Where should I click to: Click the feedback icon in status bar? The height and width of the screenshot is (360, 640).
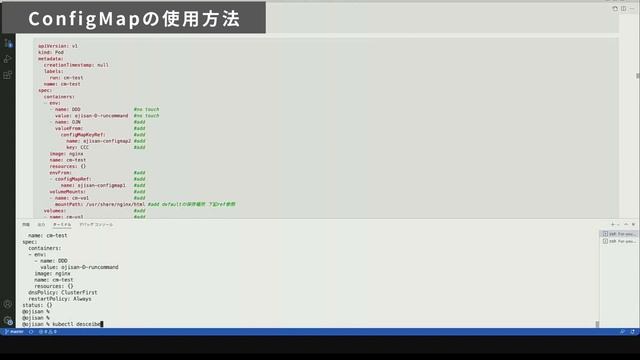[622, 332]
